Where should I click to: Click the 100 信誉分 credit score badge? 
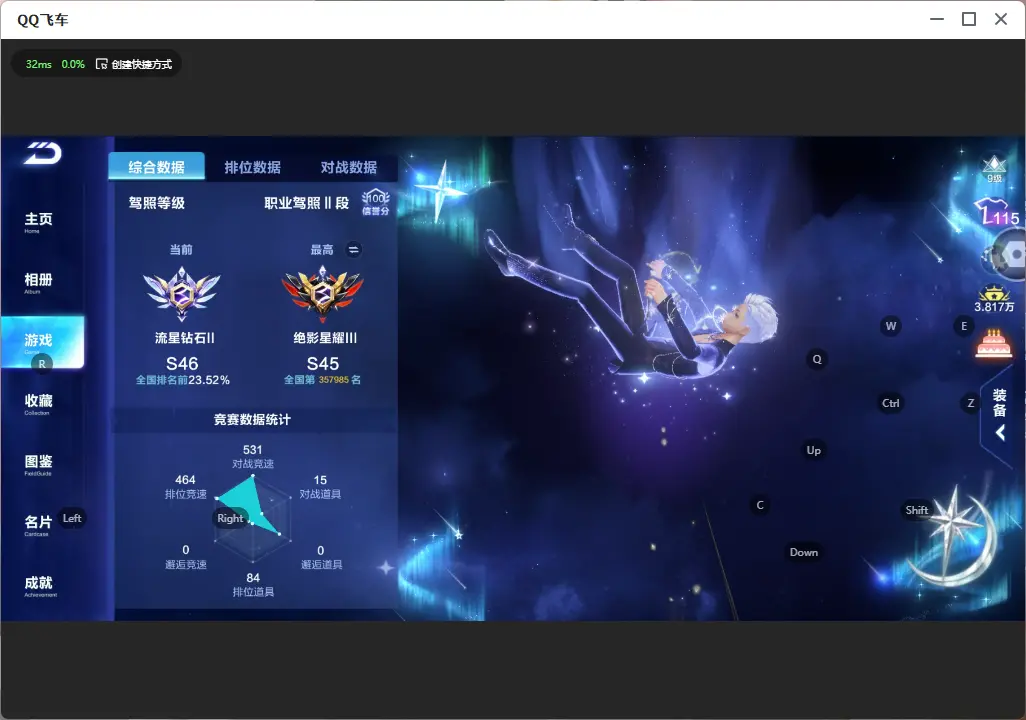coord(376,202)
